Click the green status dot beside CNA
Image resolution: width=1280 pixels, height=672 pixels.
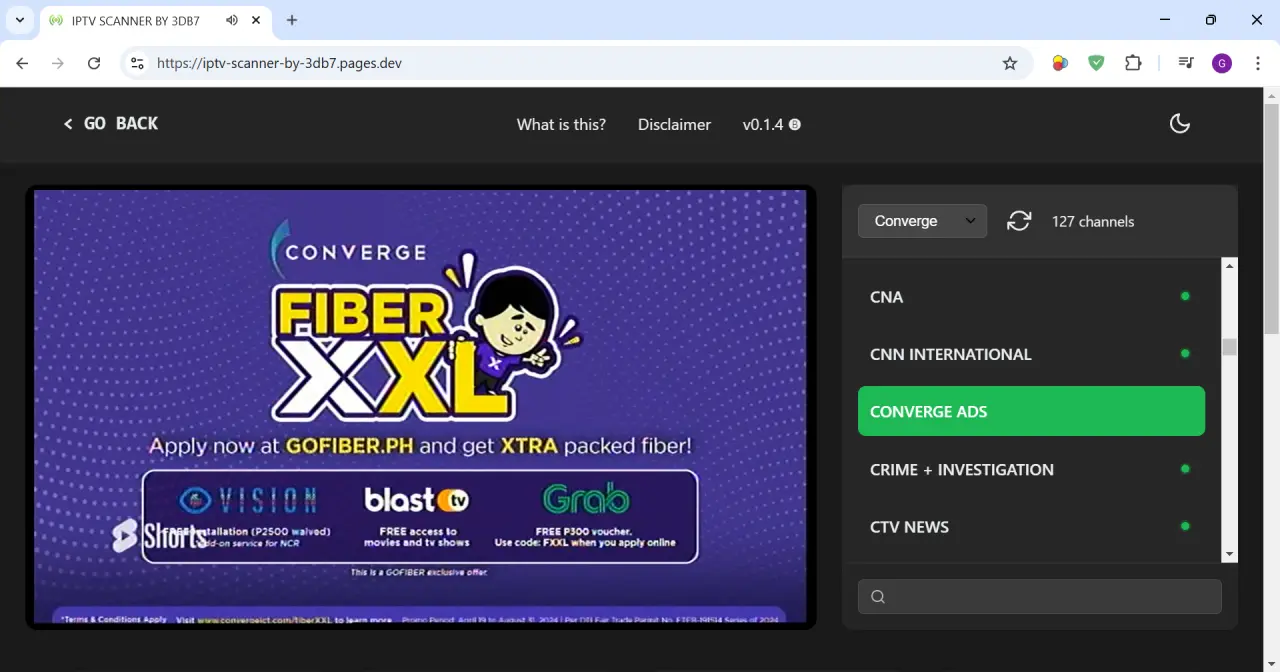tap(1185, 296)
